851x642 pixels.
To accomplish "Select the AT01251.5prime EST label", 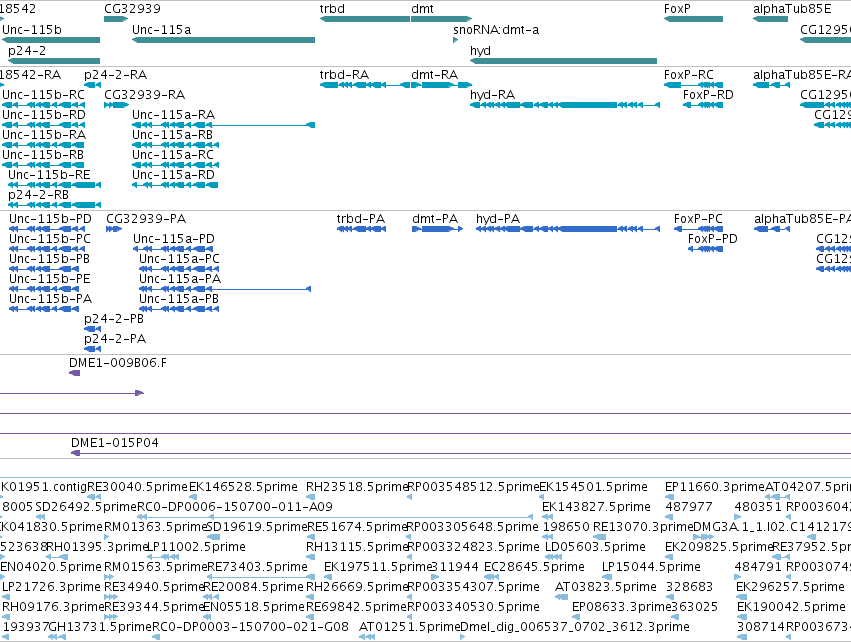I will coord(410,627).
